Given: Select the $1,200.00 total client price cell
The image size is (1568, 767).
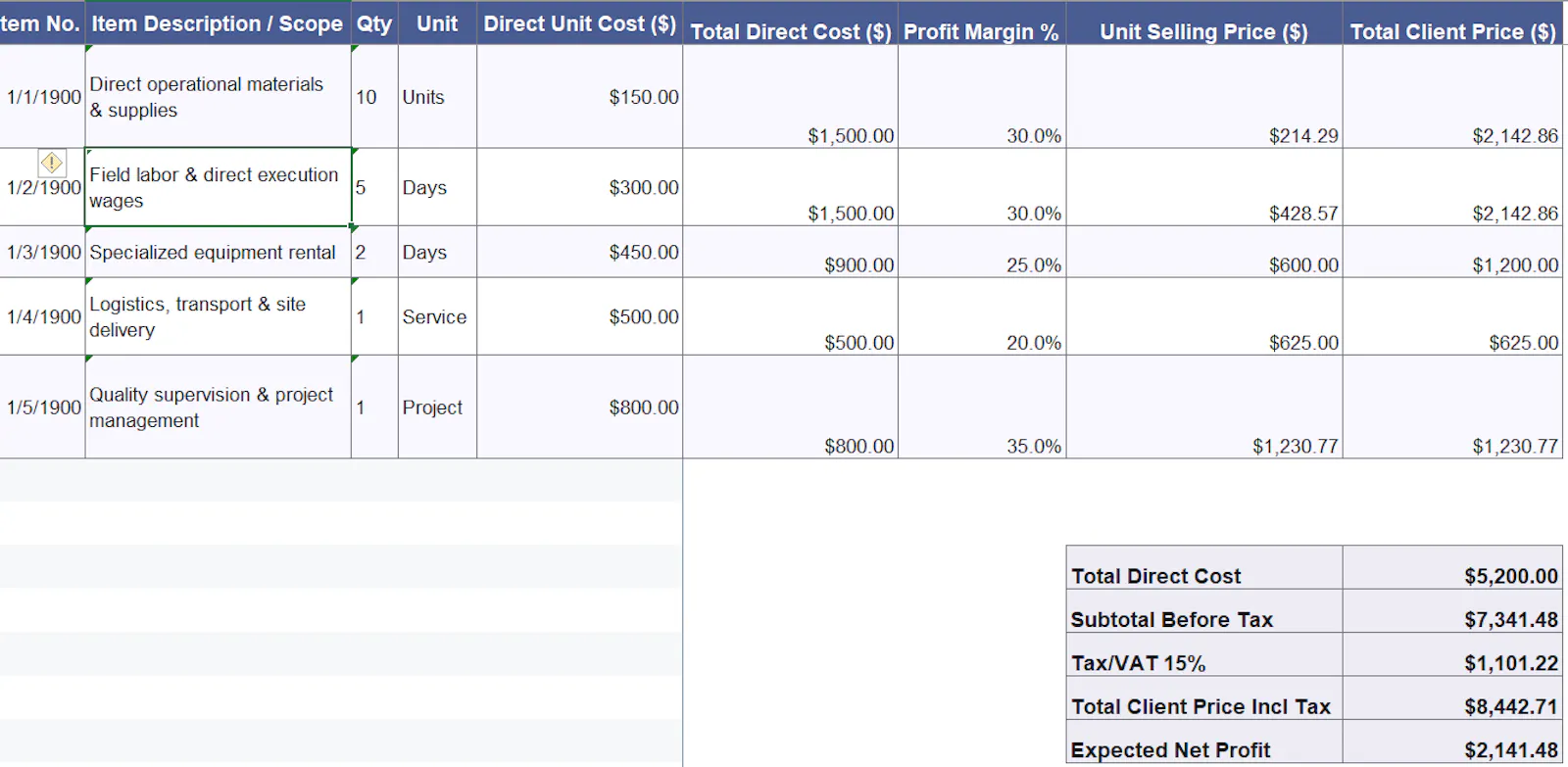Looking at the screenshot, I should (x=1453, y=252).
